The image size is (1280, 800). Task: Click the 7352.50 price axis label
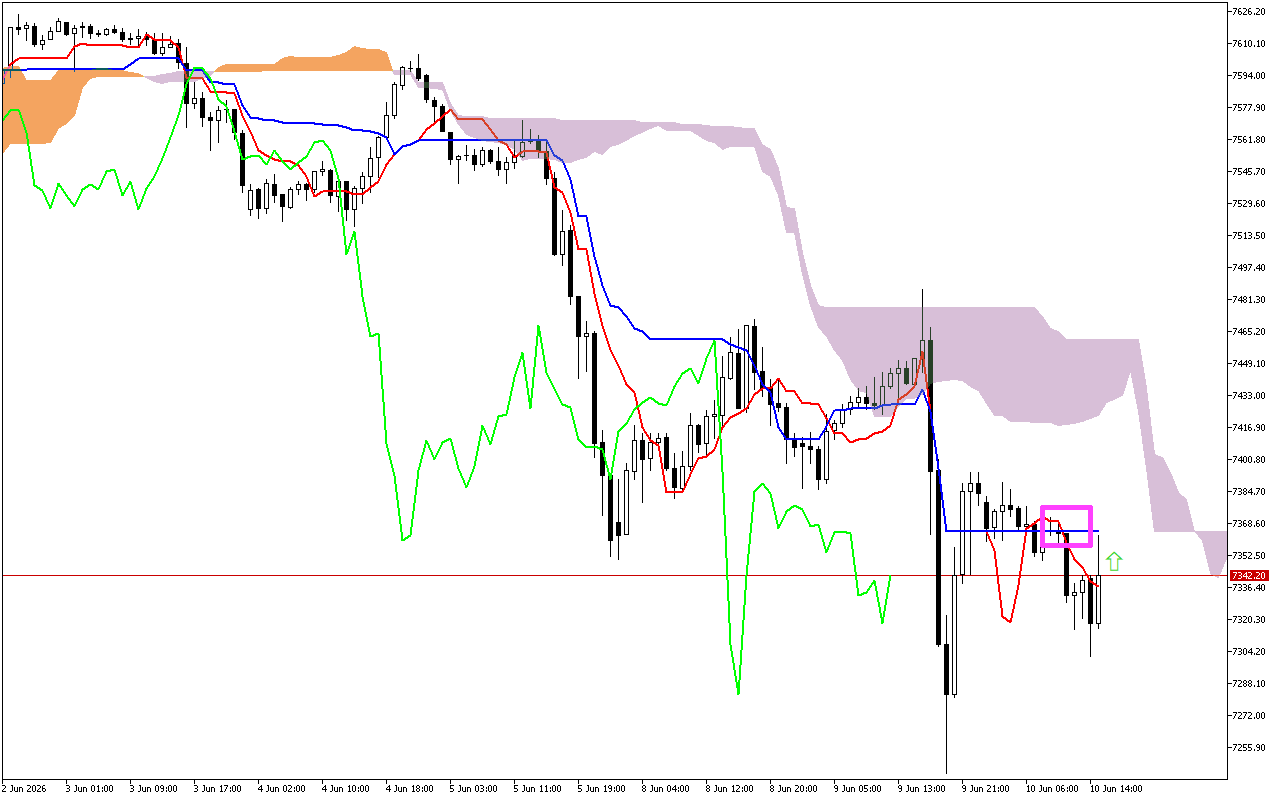pos(1250,556)
